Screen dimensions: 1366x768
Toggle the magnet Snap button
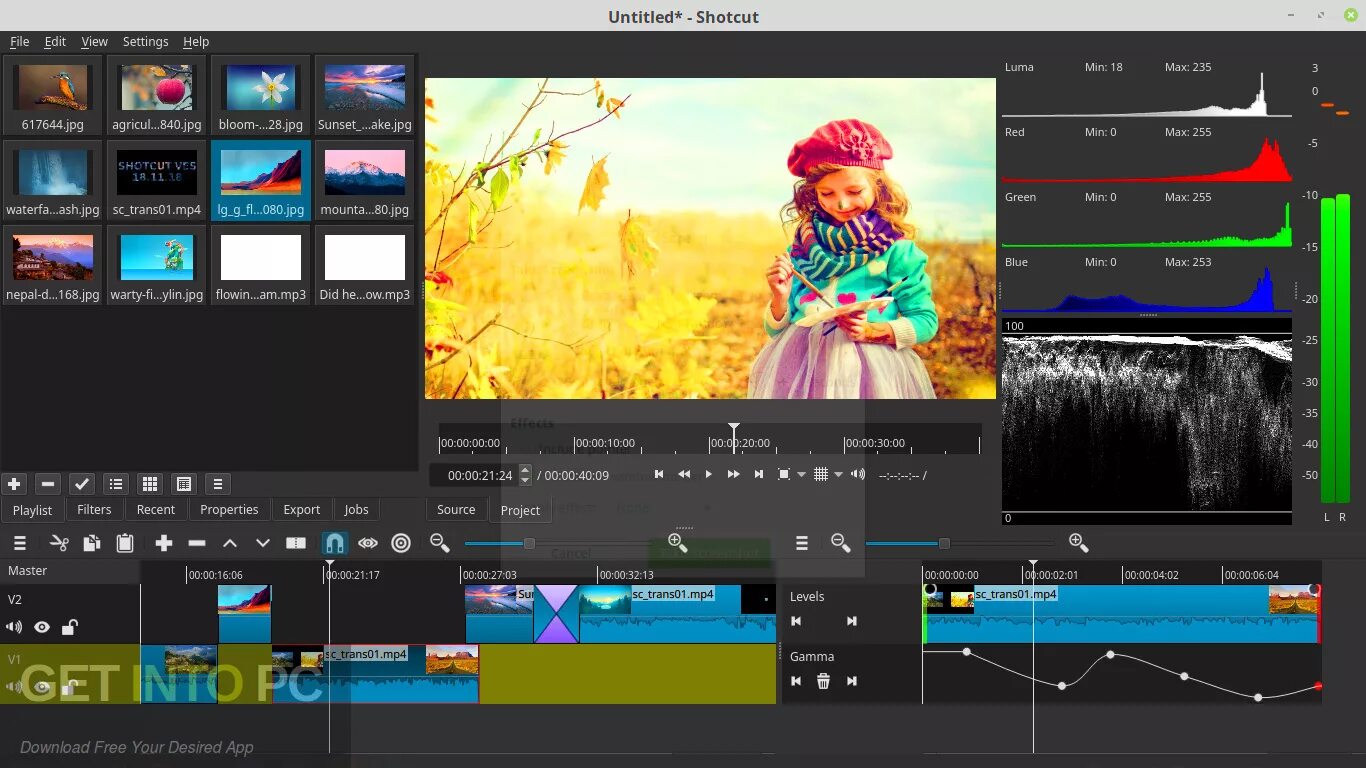335,543
